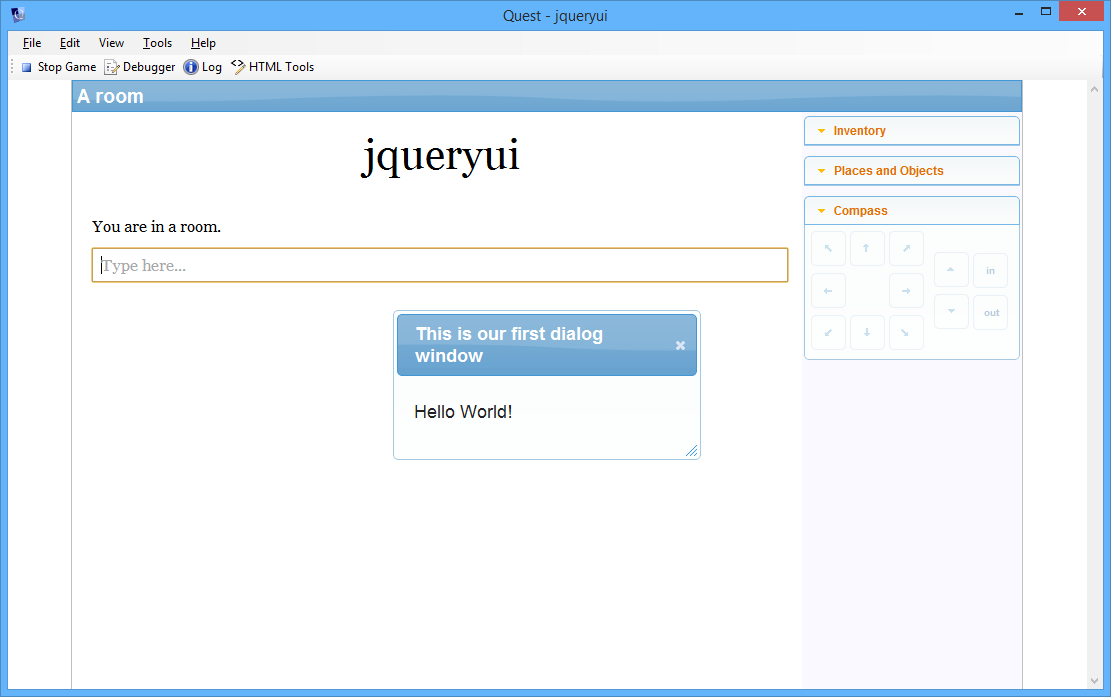This screenshot has height=697, width=1111.
Task: Click the compass 'out' button
Action: [x=990, y=313]
